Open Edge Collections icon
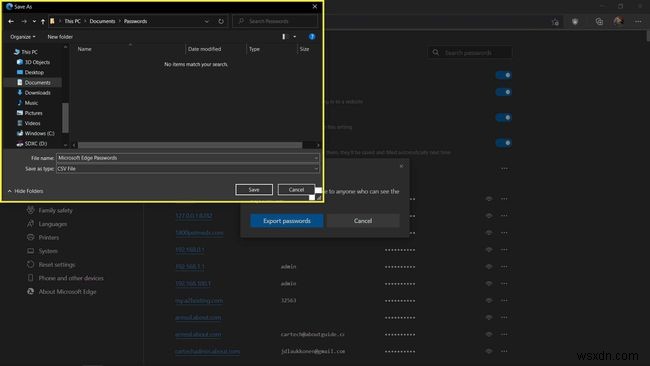The width and height of the screenshot is (650, 366). (x=599, y=22)
